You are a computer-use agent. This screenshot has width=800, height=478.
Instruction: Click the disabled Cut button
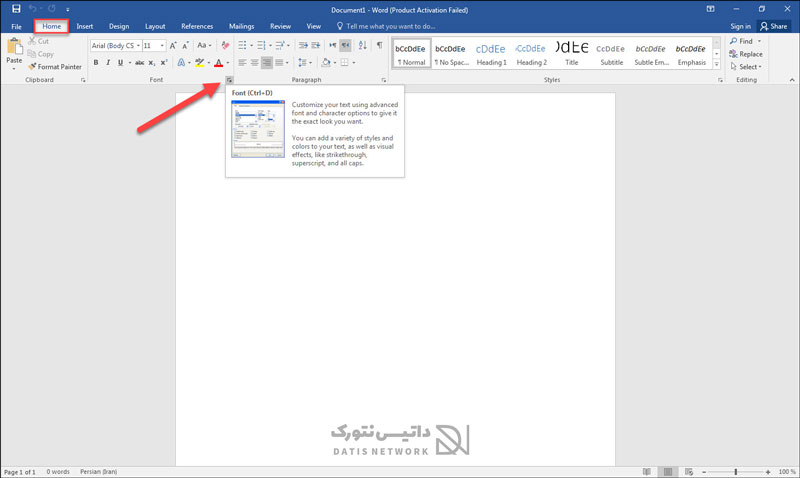[39, 41]
